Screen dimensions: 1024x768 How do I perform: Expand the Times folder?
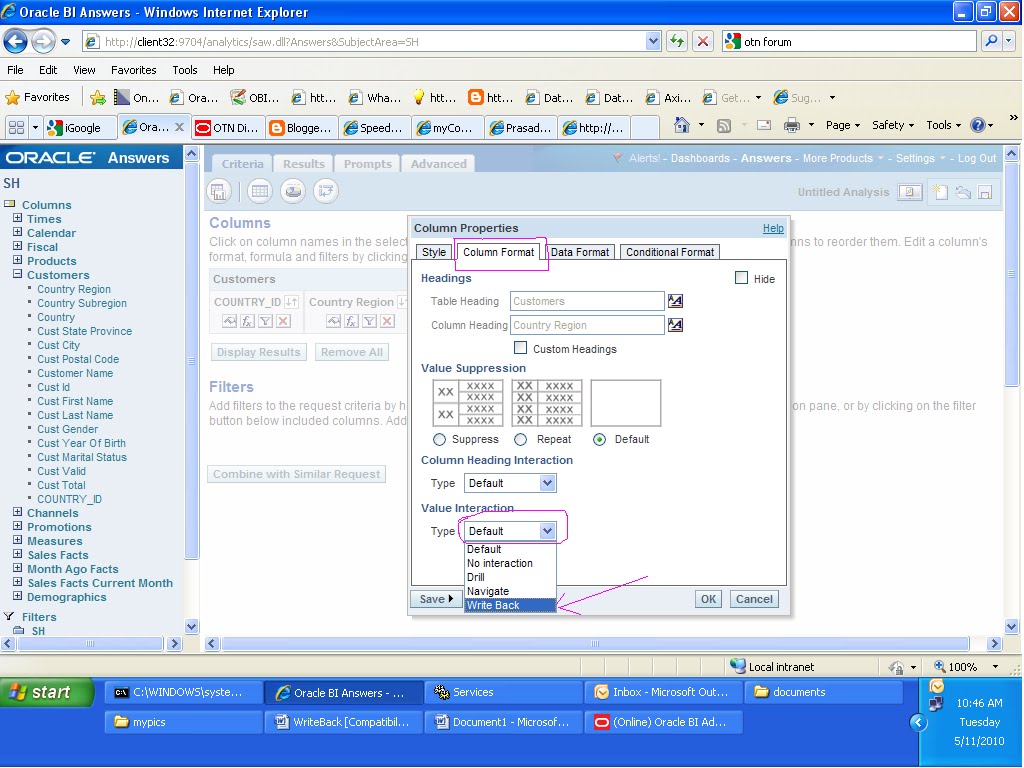(x=18, y=218)
